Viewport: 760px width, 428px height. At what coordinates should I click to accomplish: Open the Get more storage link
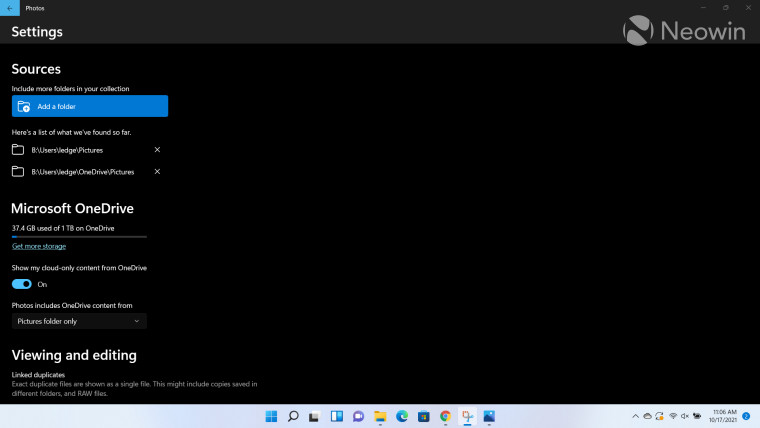[x=39, y=246]
